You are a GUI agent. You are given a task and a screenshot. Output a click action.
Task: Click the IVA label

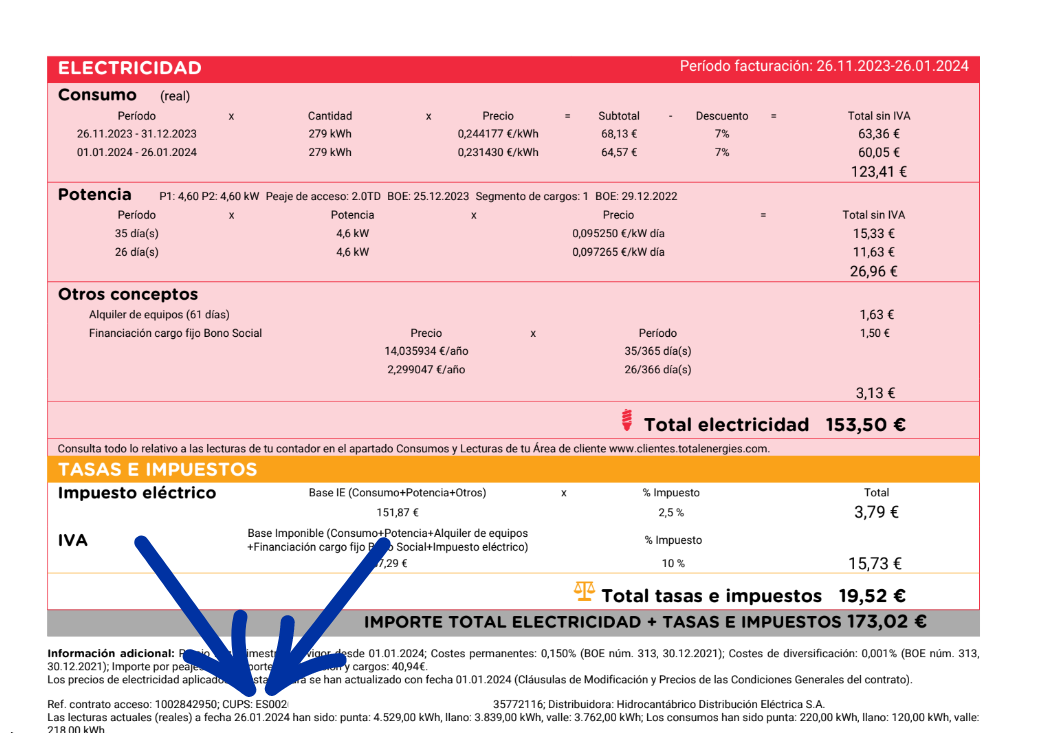tap(73, 541)
